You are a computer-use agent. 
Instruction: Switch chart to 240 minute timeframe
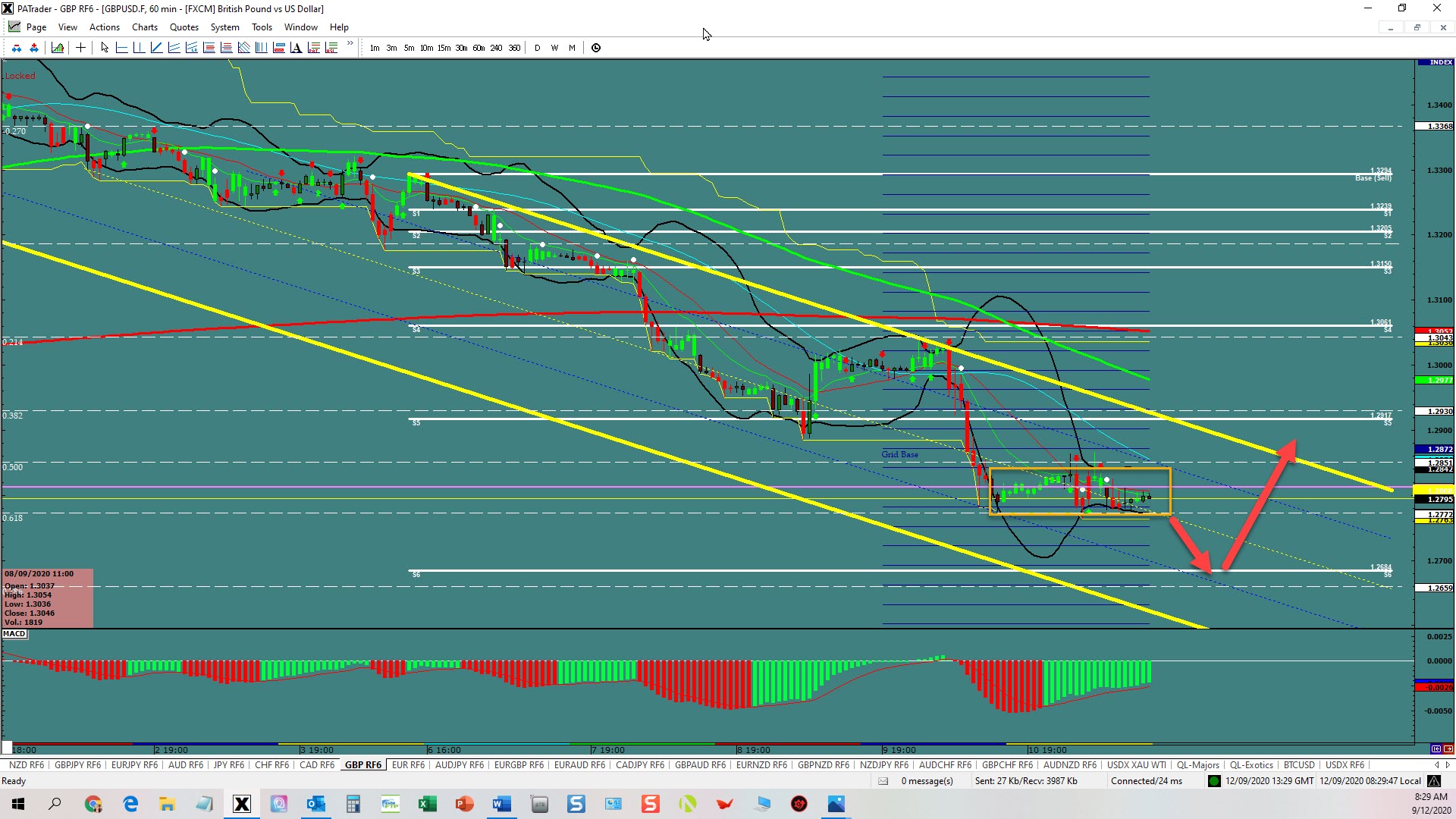496,48
